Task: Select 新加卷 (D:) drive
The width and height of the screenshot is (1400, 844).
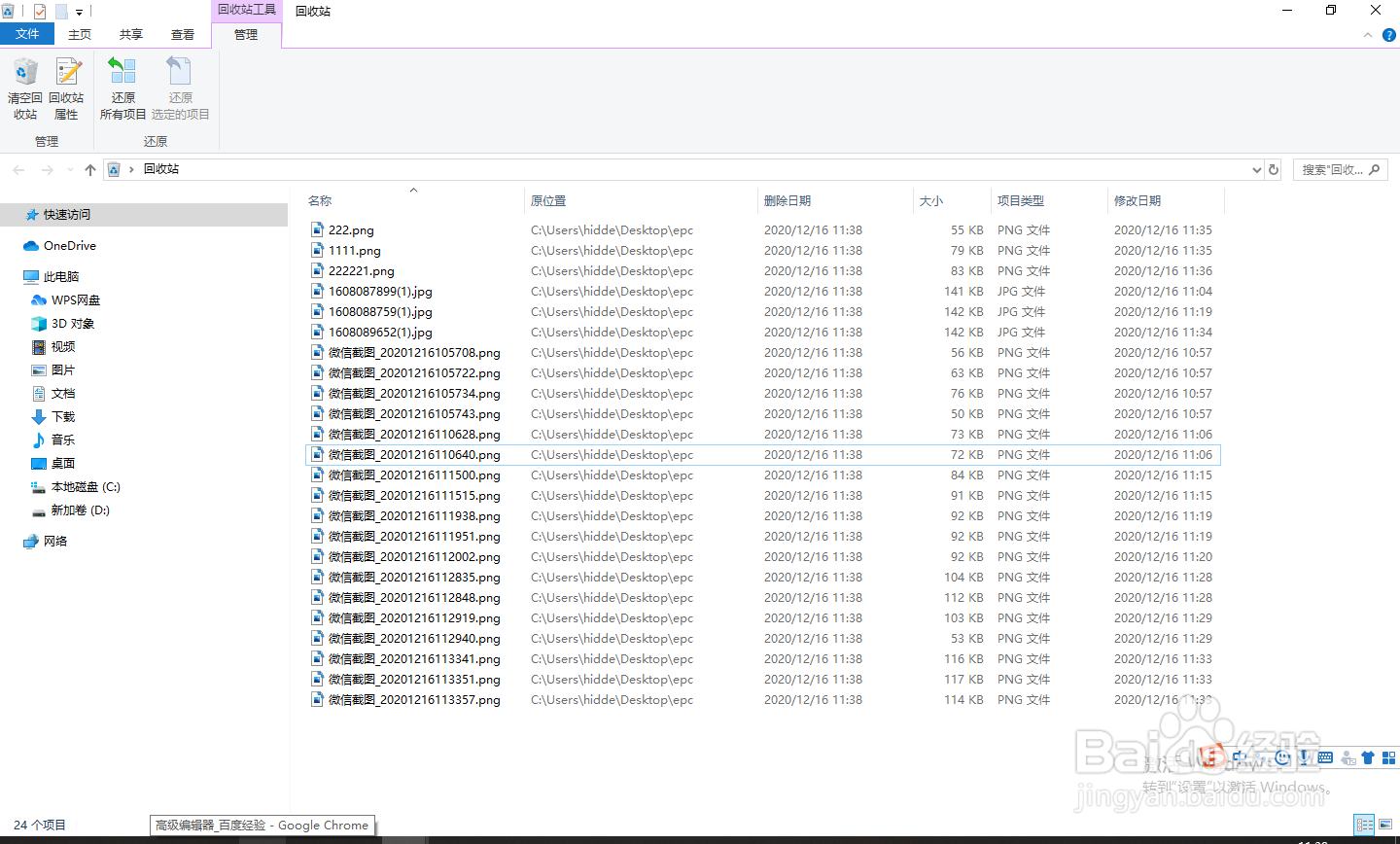Action: pos(80,510)
